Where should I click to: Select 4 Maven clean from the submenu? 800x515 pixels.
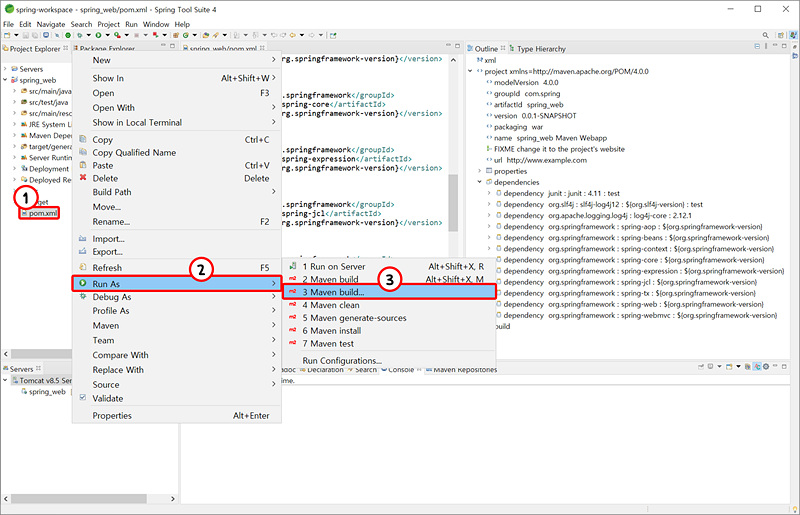click(x=389, y=305)
